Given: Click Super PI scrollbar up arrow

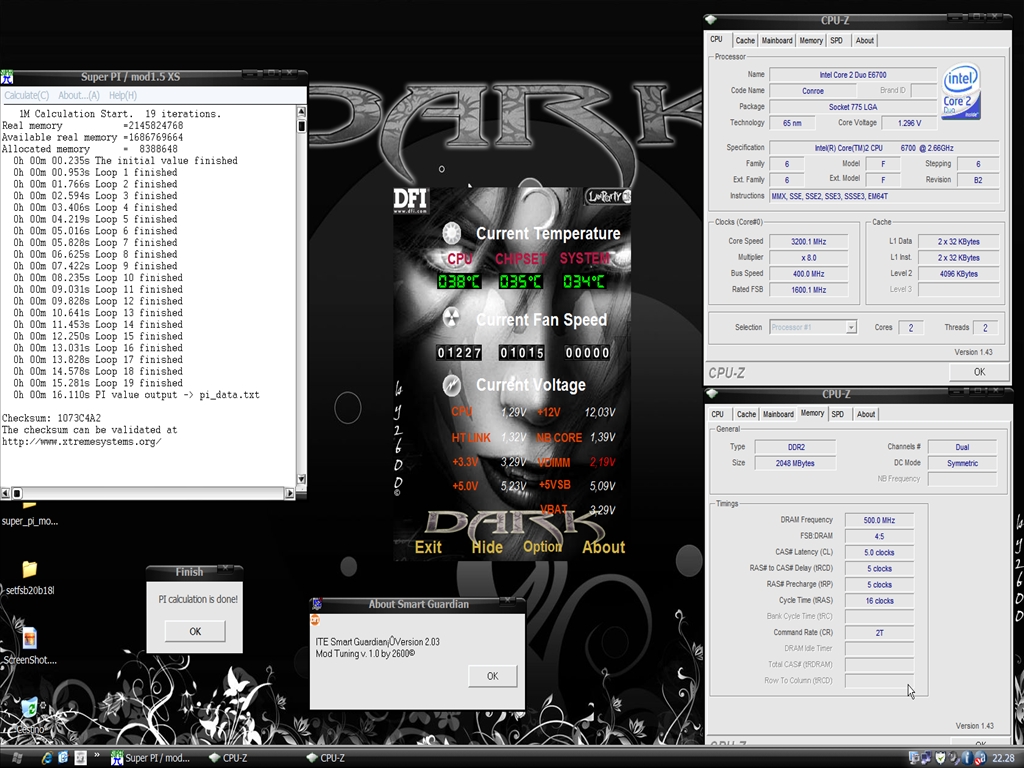Looking at the screenshot, I should pyautogui.click(x=301, y=112).
